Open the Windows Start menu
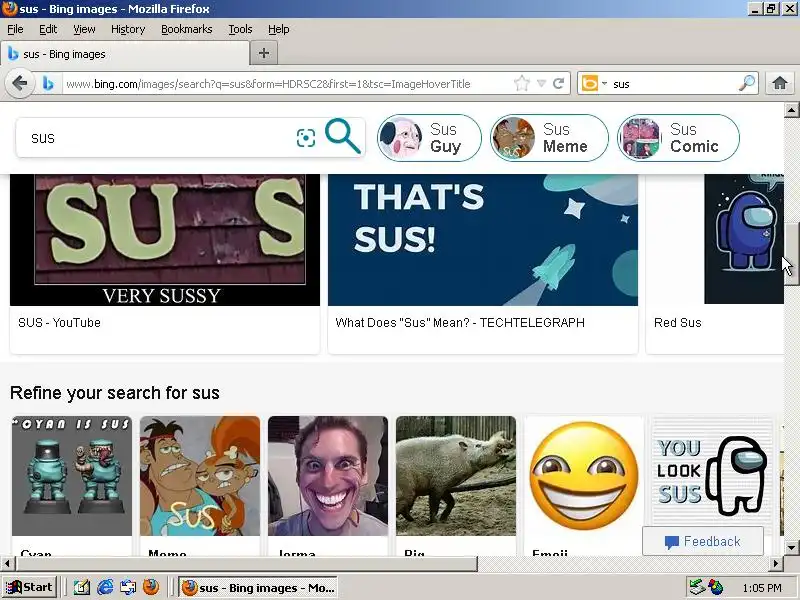This screenshot has width=800, height=600. click(x=29, y=587)
